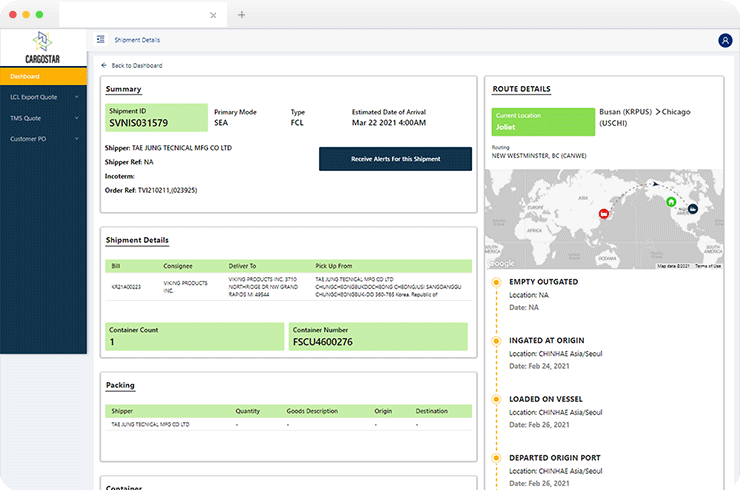Click the Google logo on map

point(501,263)
